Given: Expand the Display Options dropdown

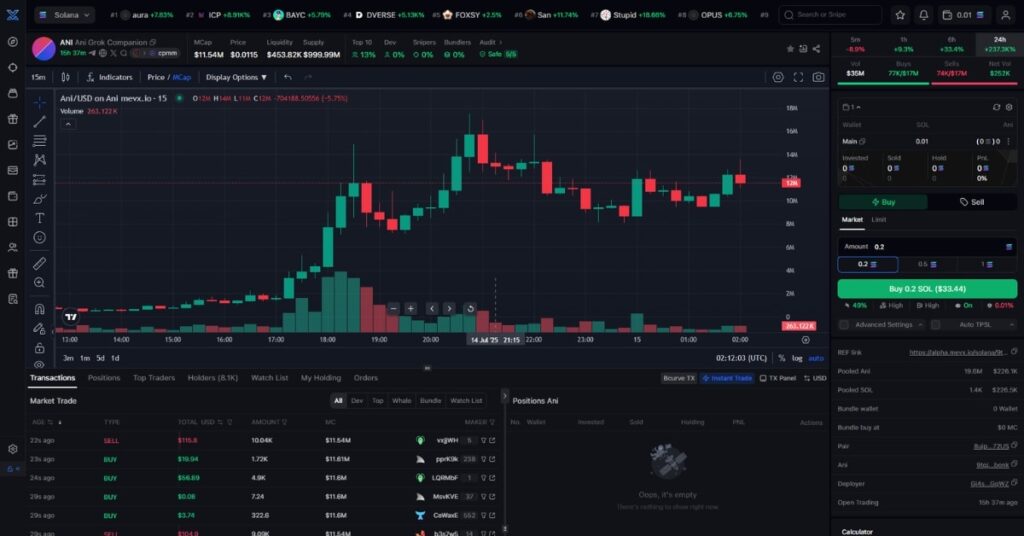Looking at the screenshot, I should point(236,77).
